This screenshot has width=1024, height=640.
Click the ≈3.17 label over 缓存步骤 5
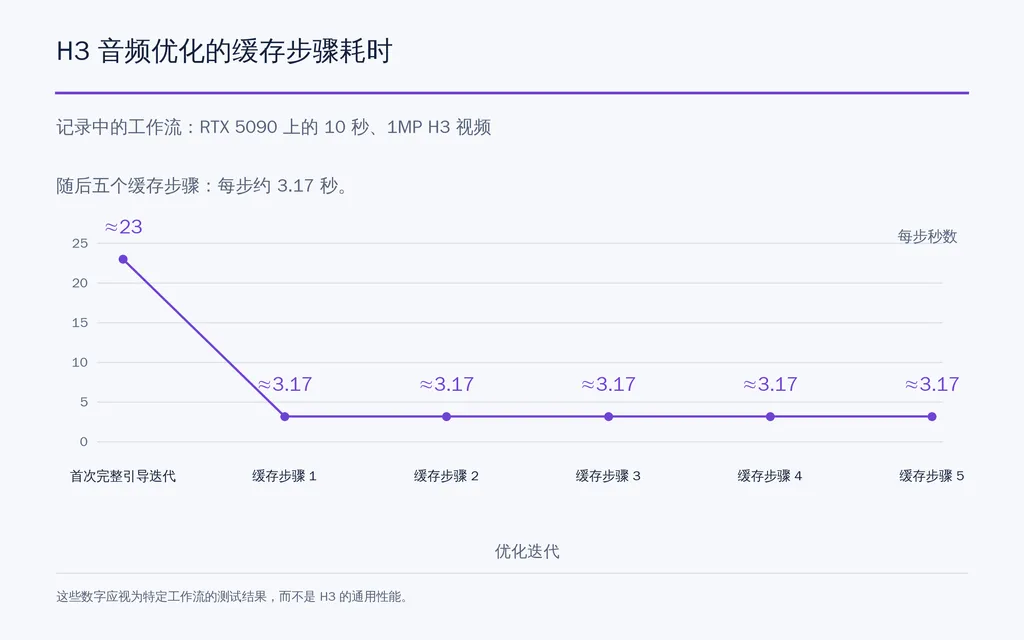(x=932, y=384)
